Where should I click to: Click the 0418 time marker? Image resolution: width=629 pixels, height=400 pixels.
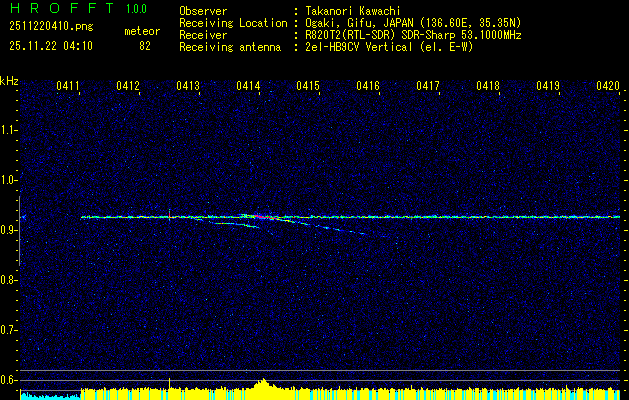click(488, 86)
